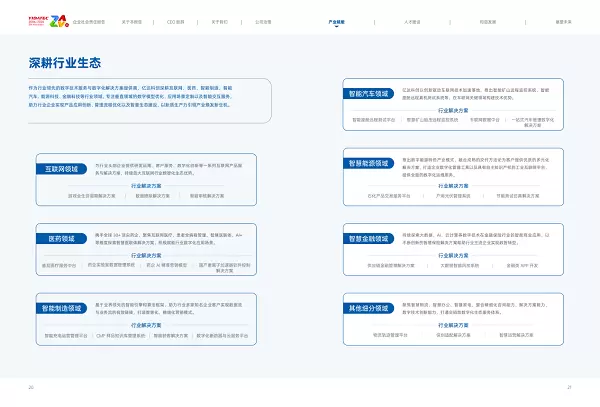The width and height of the screenshot is (600, 407).
Task: Click the 医药领域 blue label
Action: [61, 239]
